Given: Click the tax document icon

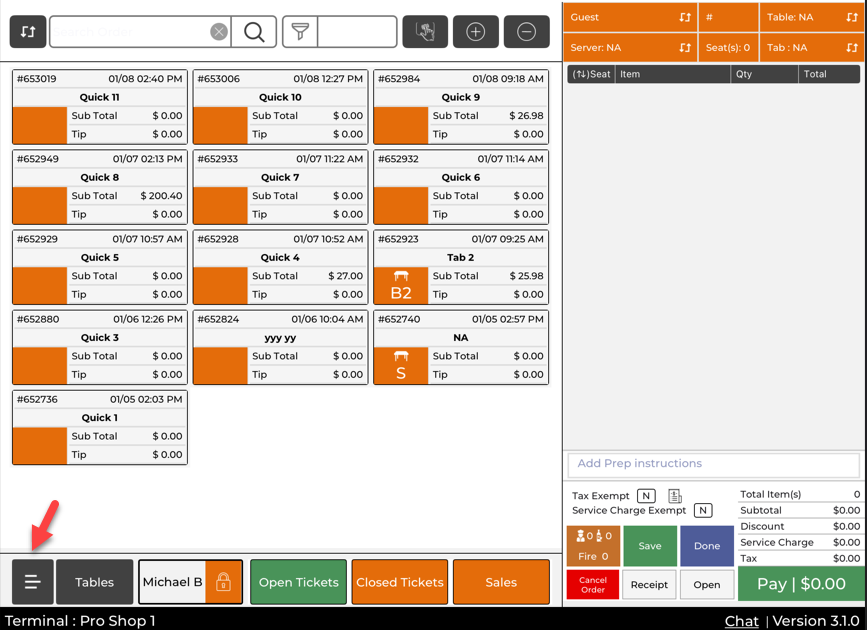Looking at the screenshot, I should (x=675, y=496).
